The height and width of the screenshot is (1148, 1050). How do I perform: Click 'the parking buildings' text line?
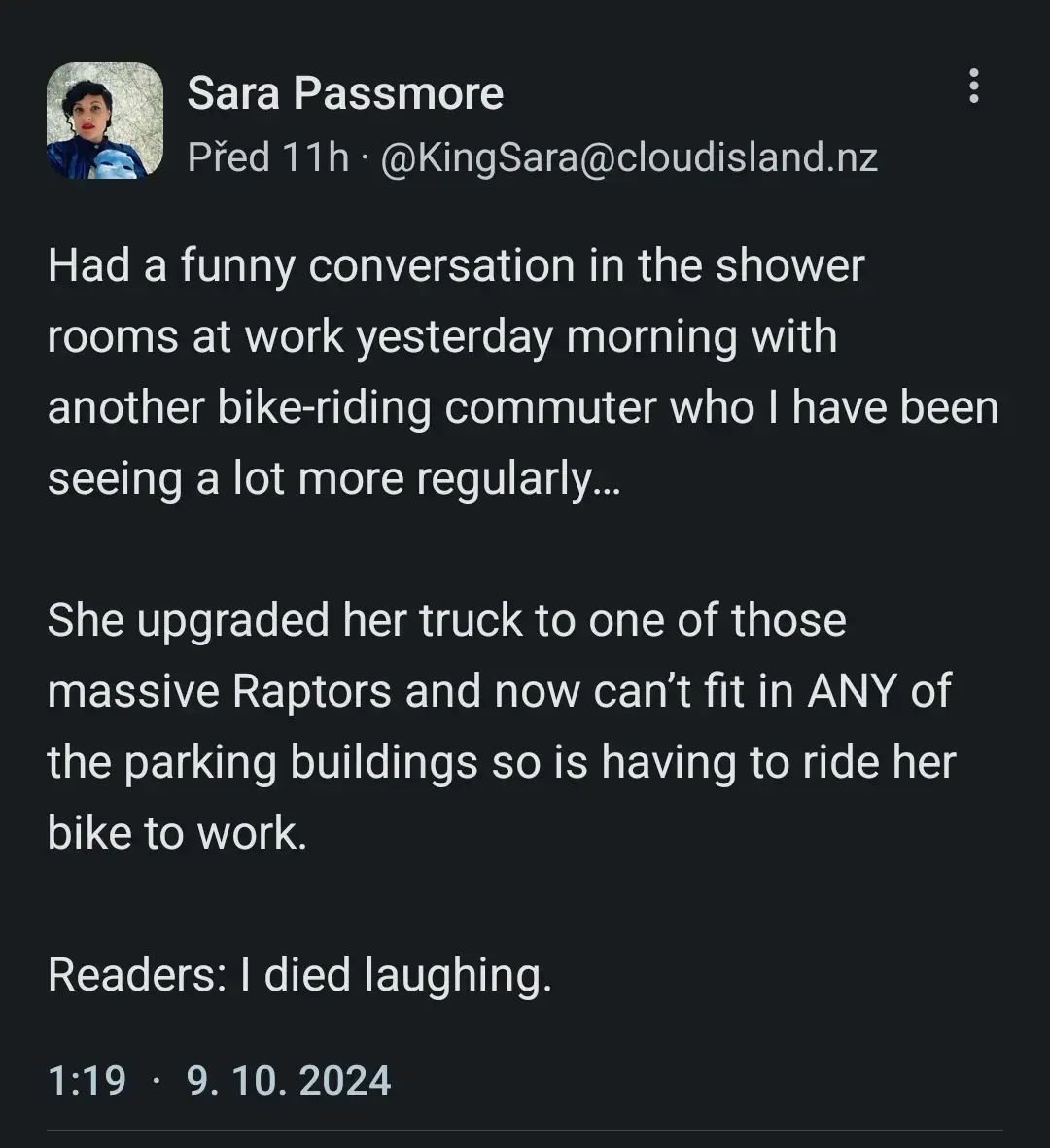click(262, 762)
